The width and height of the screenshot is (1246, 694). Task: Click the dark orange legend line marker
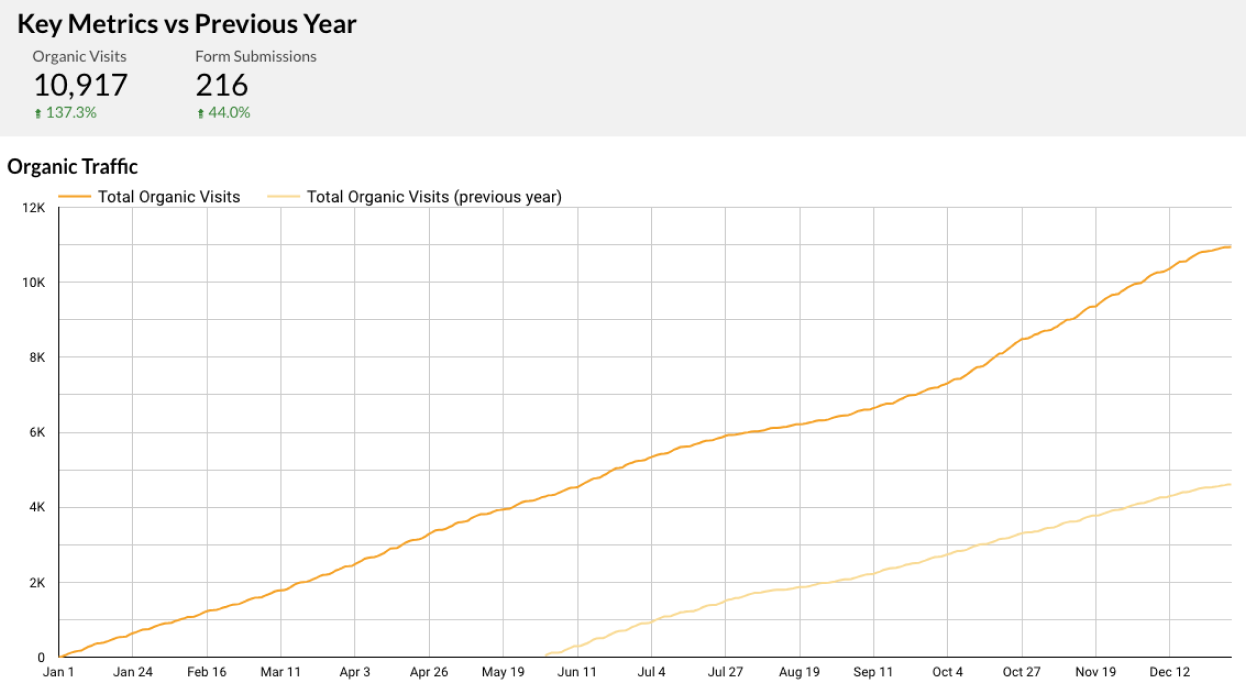point(75,197)
